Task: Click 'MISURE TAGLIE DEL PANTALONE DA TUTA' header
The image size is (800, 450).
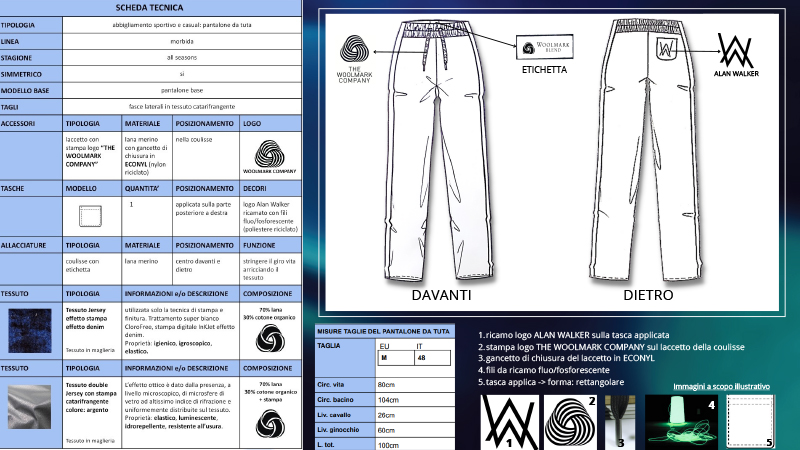Action: [x=383, y=331]
